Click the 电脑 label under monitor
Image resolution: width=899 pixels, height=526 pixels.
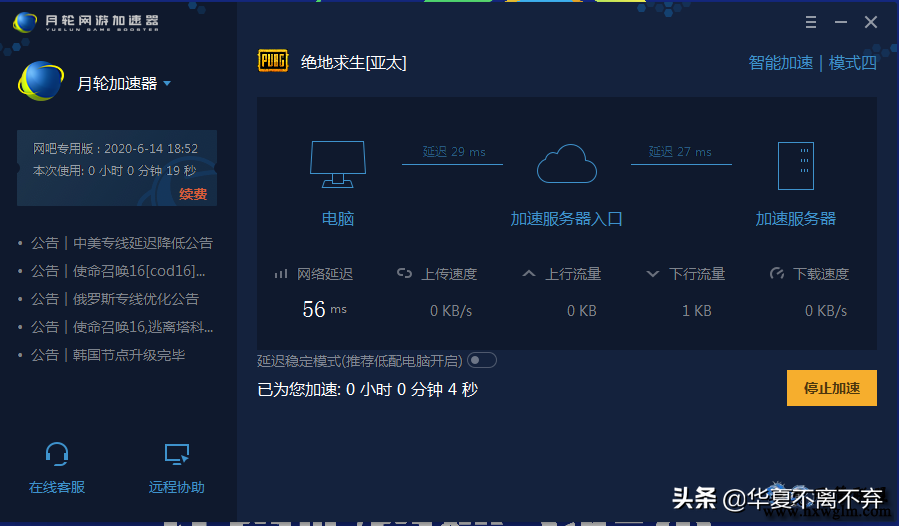click(338, 219)
